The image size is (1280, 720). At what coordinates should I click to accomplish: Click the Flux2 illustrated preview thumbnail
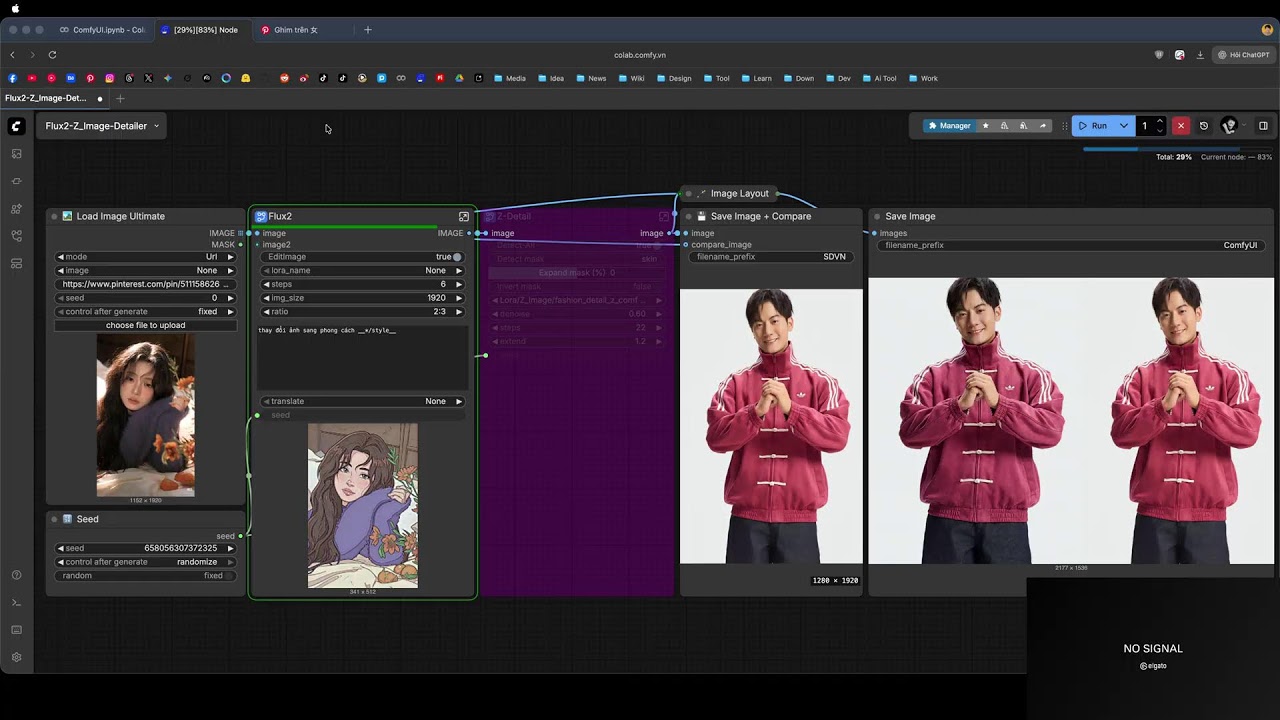tap(363, 505)
